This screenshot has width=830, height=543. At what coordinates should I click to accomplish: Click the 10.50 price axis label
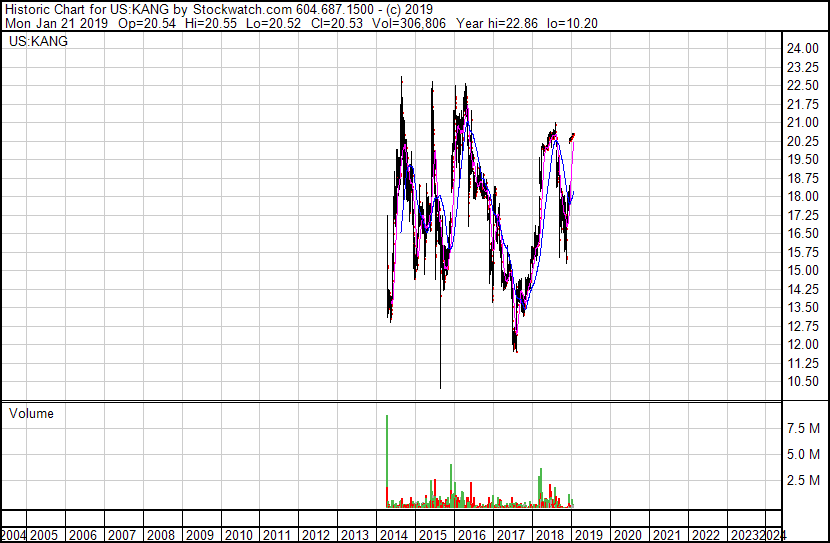tap(803, 381)
